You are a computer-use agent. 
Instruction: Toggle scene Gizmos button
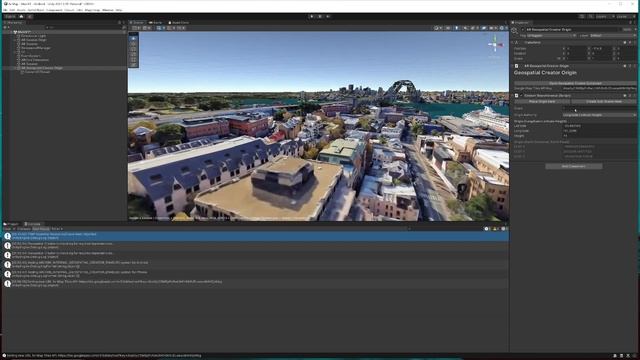pyautogui.click(x=503, y=28)
